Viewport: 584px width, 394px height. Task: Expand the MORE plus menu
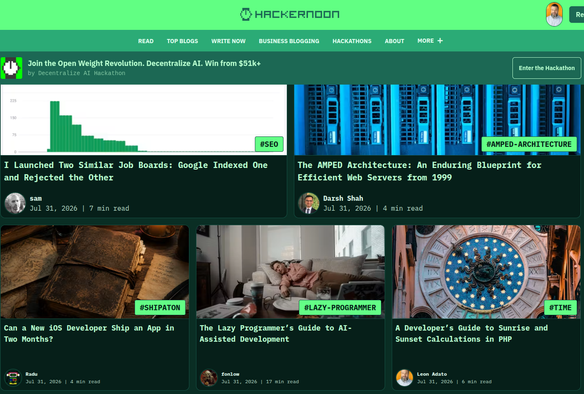[430, 41]
